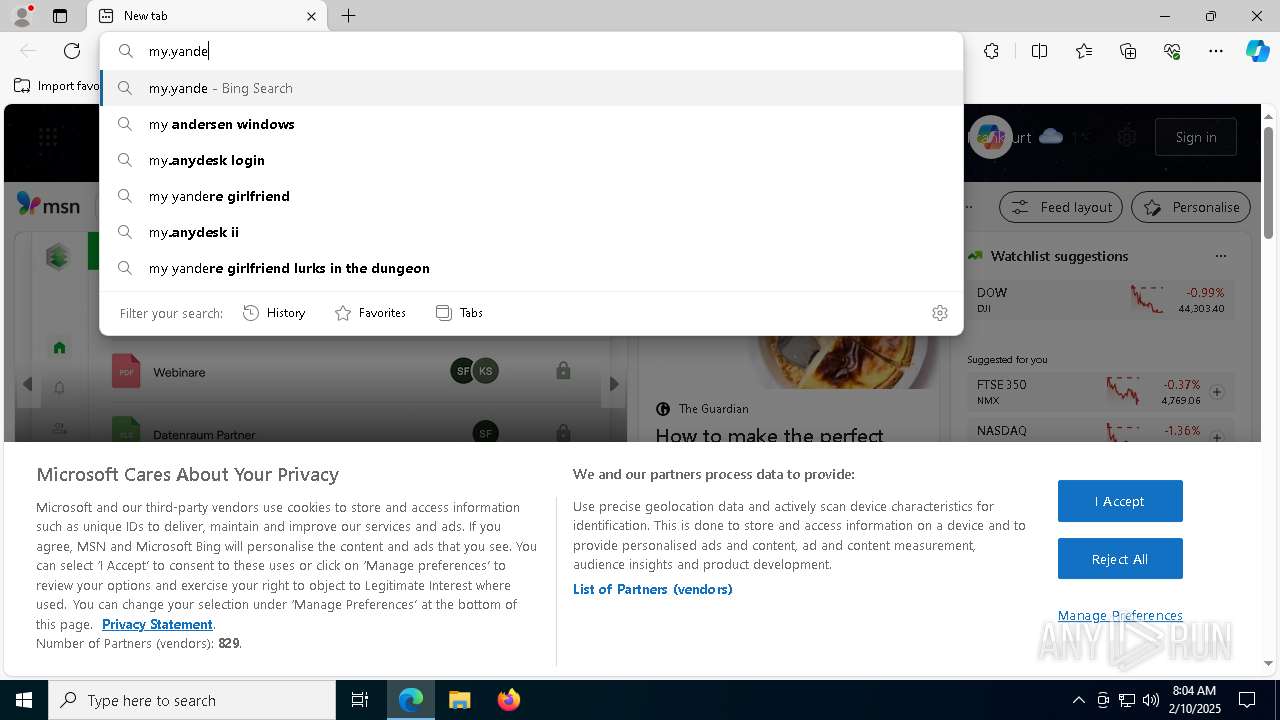Select 'my andersen windows' suggestion
Image resolution: width=1280 pixels, height=720 pixels.
531,124
